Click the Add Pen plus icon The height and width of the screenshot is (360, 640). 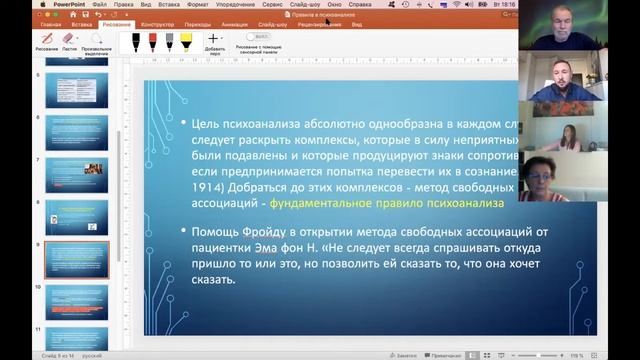click(213, 39)
